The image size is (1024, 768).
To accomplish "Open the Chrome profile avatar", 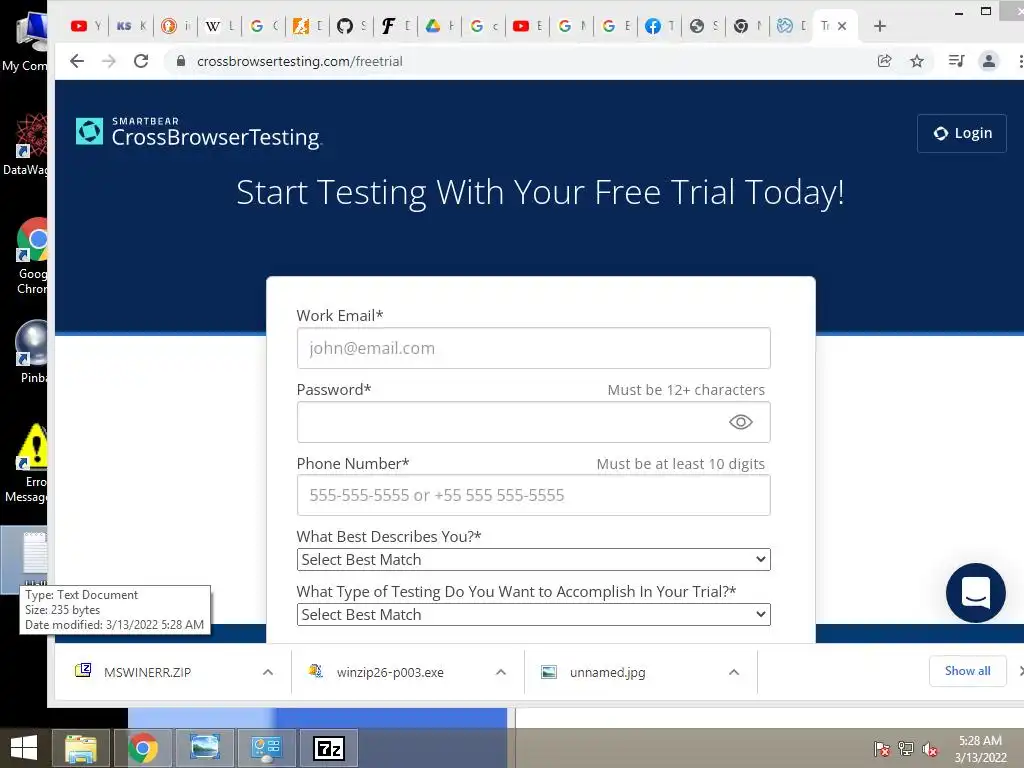I will coord(989,61).
